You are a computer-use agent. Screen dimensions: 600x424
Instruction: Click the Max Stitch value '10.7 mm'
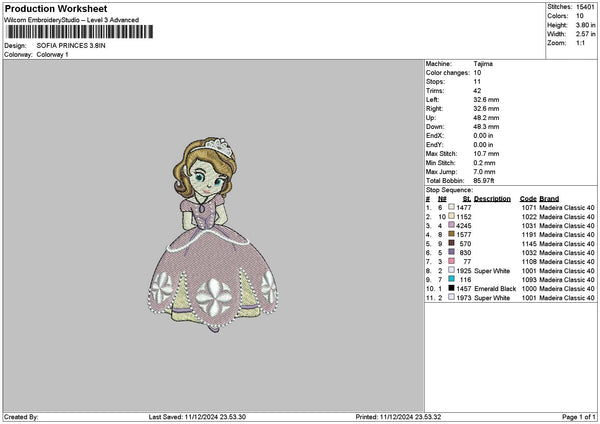(486, 154)
